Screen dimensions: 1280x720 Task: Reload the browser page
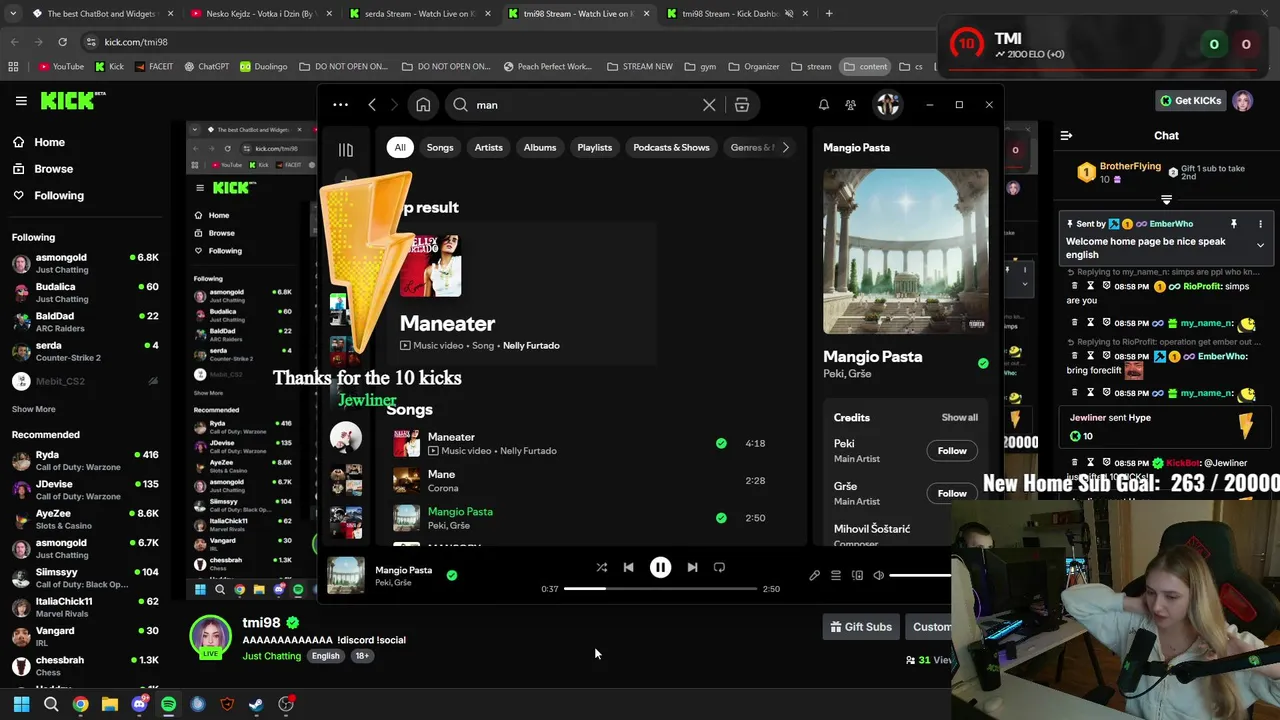click(62, 42)
